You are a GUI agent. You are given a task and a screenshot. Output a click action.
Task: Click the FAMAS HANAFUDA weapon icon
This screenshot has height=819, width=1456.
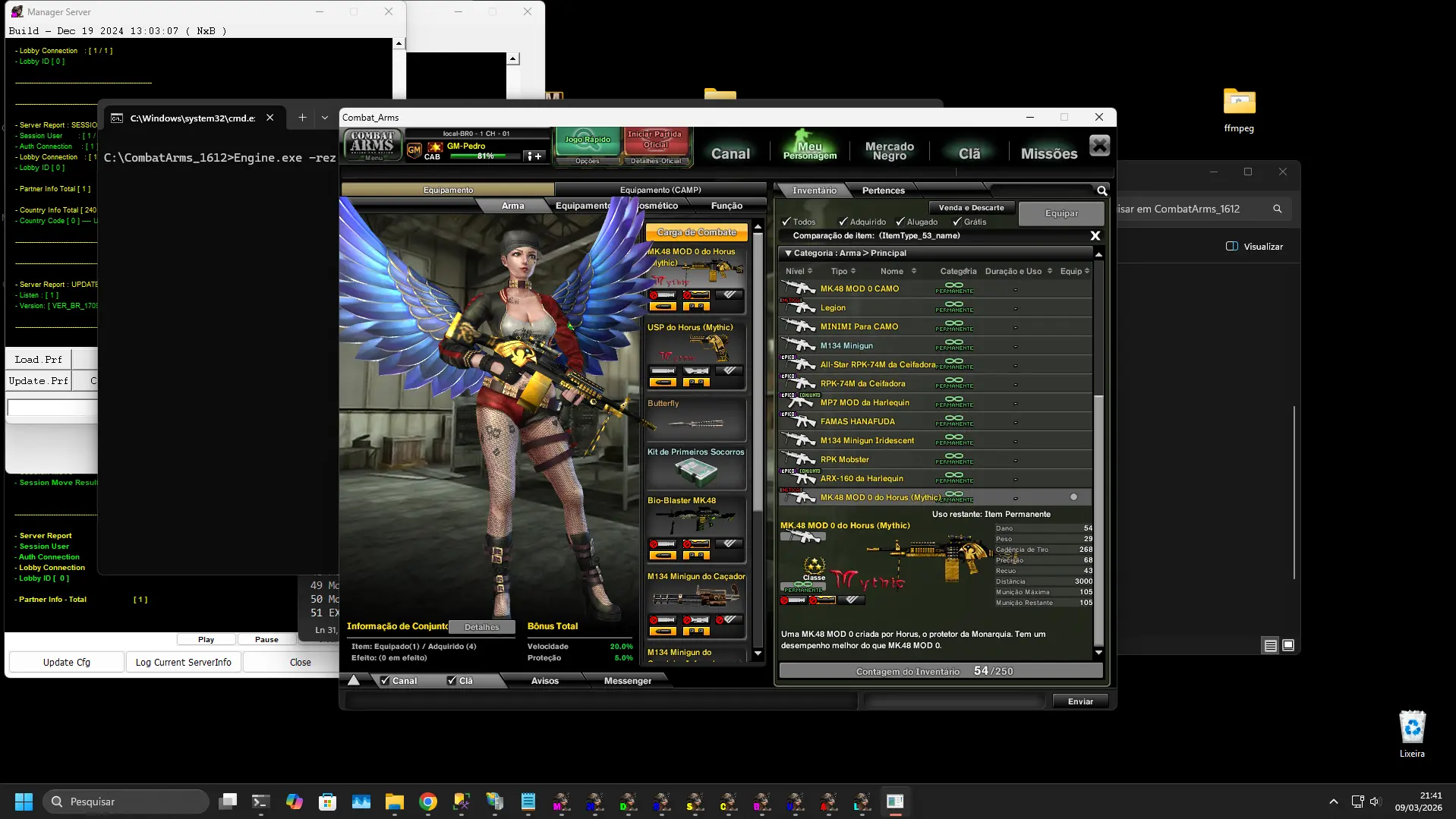coord(799,421)
